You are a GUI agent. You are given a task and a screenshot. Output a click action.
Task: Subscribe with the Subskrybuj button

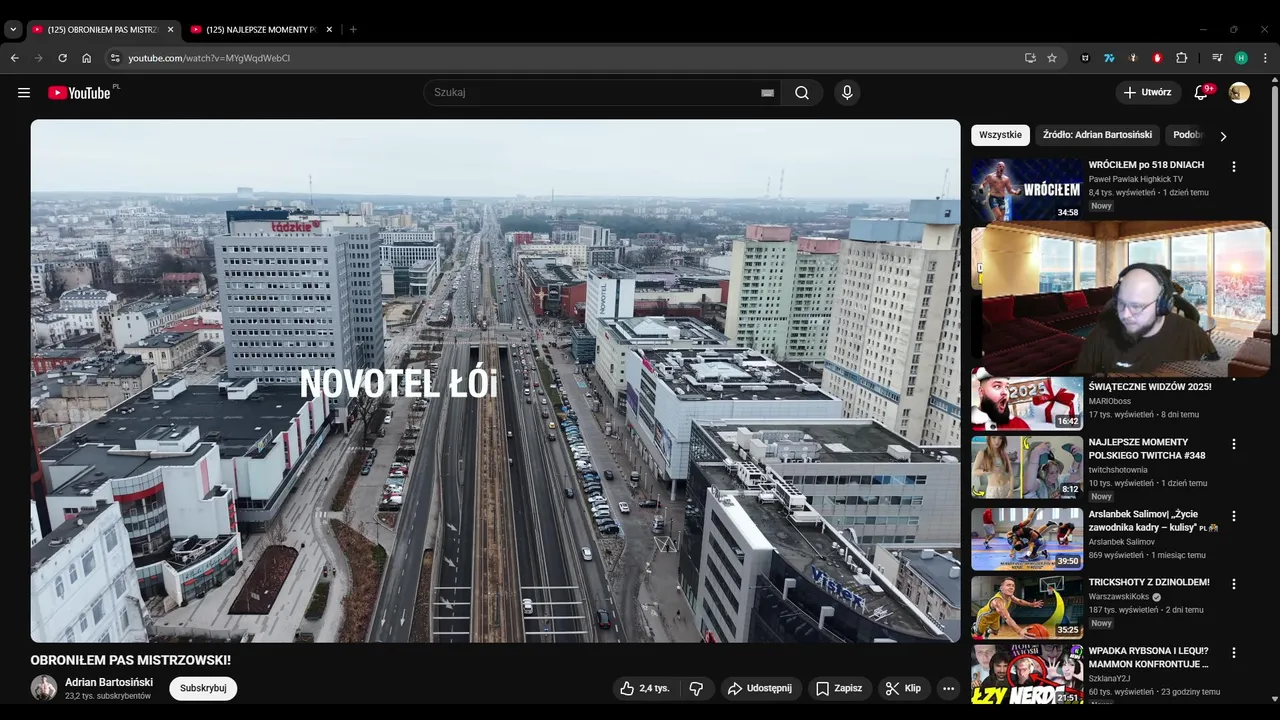coord(203,688)
